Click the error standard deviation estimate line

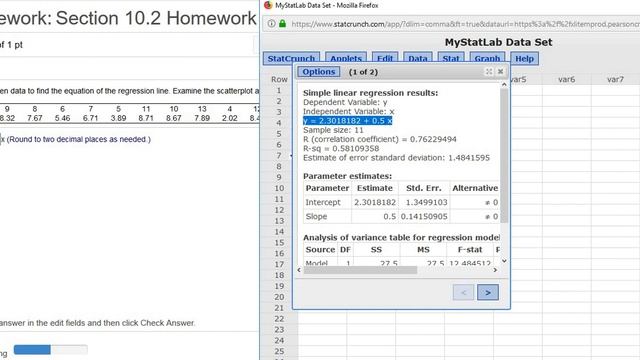[396, 158]
